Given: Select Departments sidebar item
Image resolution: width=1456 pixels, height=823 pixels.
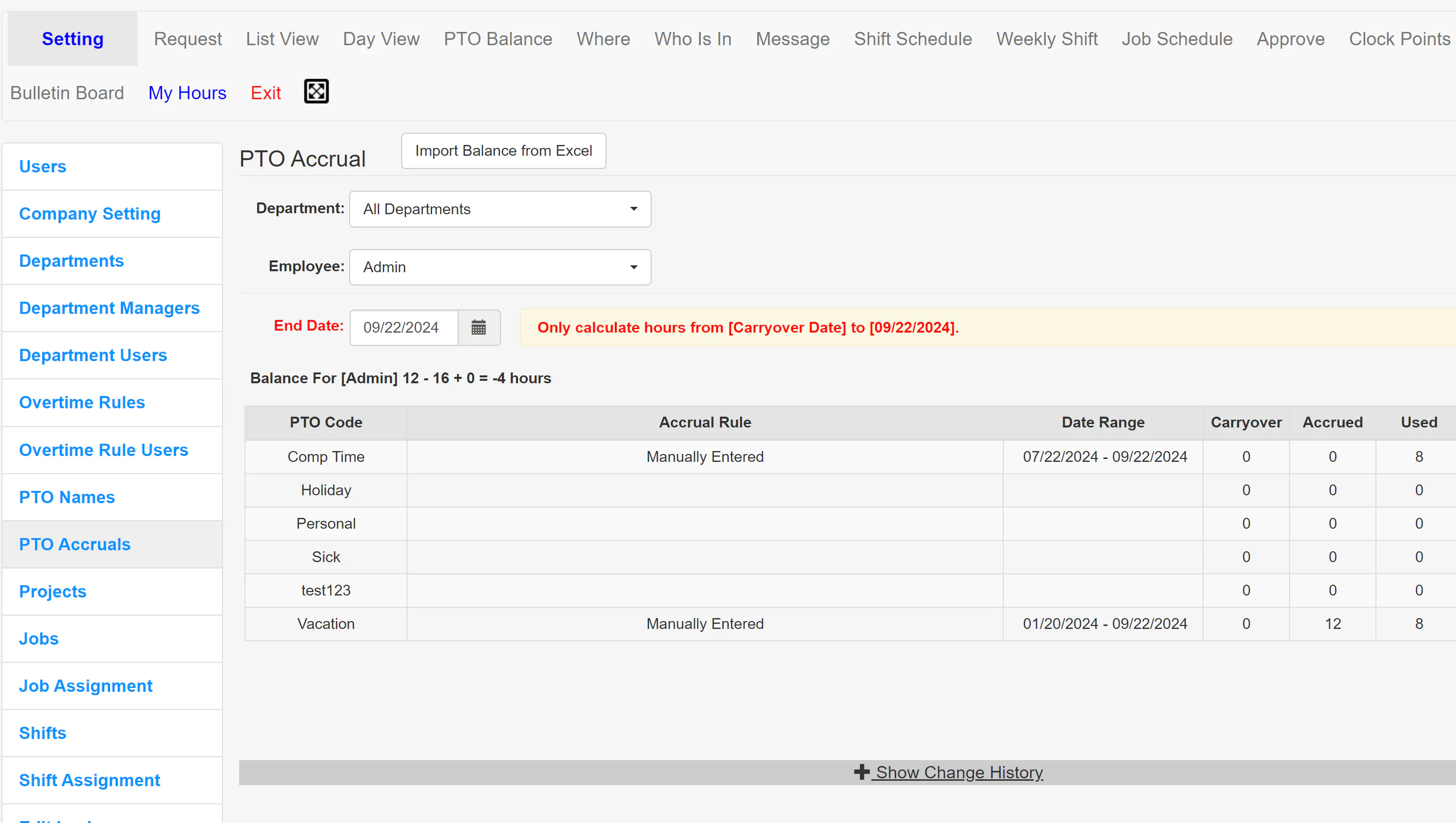Looking at the screenshot, I should tap(112, 261).
